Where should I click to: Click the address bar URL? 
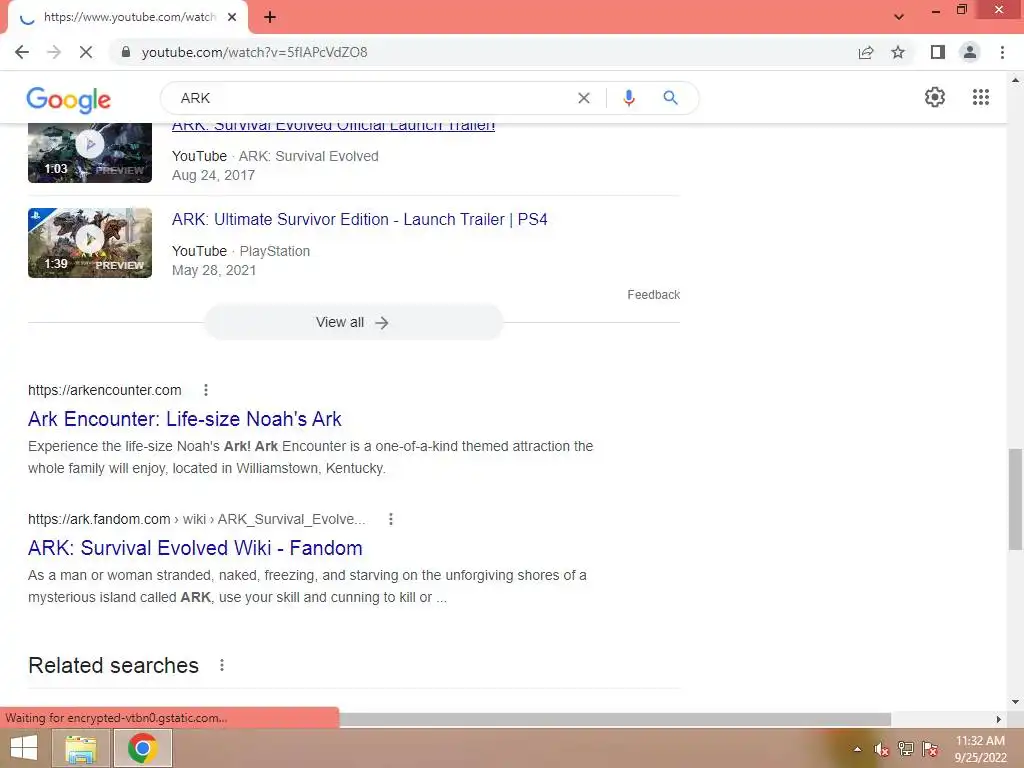(x=255, y=52)
